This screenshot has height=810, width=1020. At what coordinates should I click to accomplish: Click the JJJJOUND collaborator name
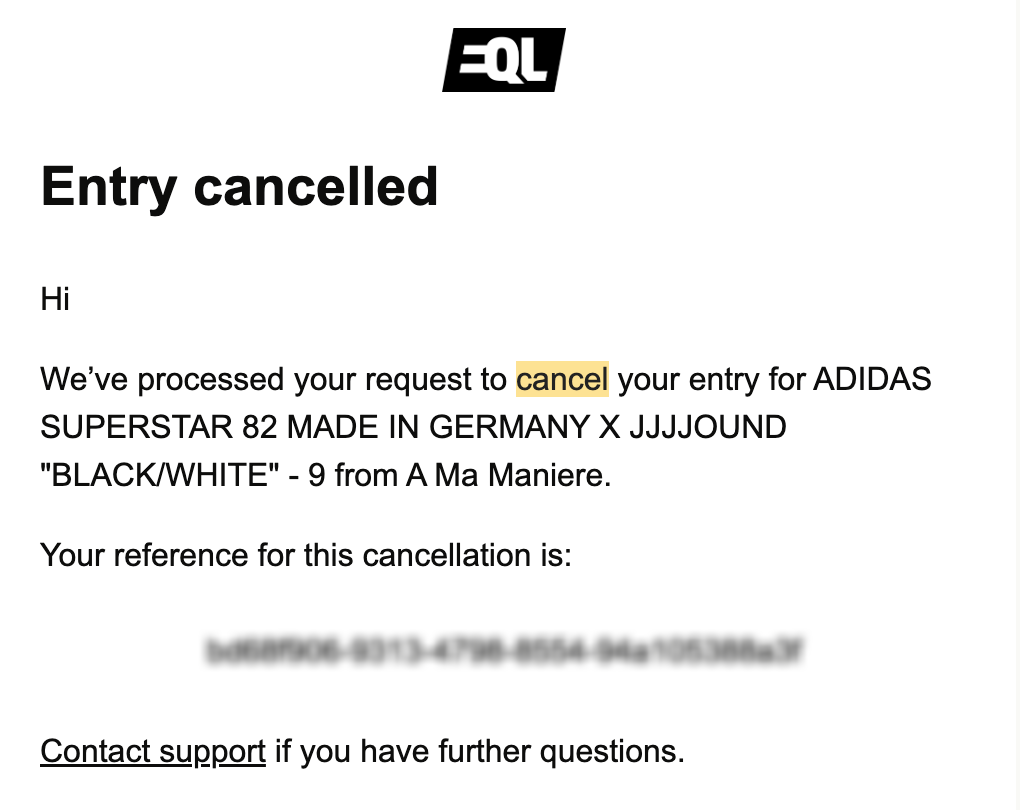pos(708,427)
